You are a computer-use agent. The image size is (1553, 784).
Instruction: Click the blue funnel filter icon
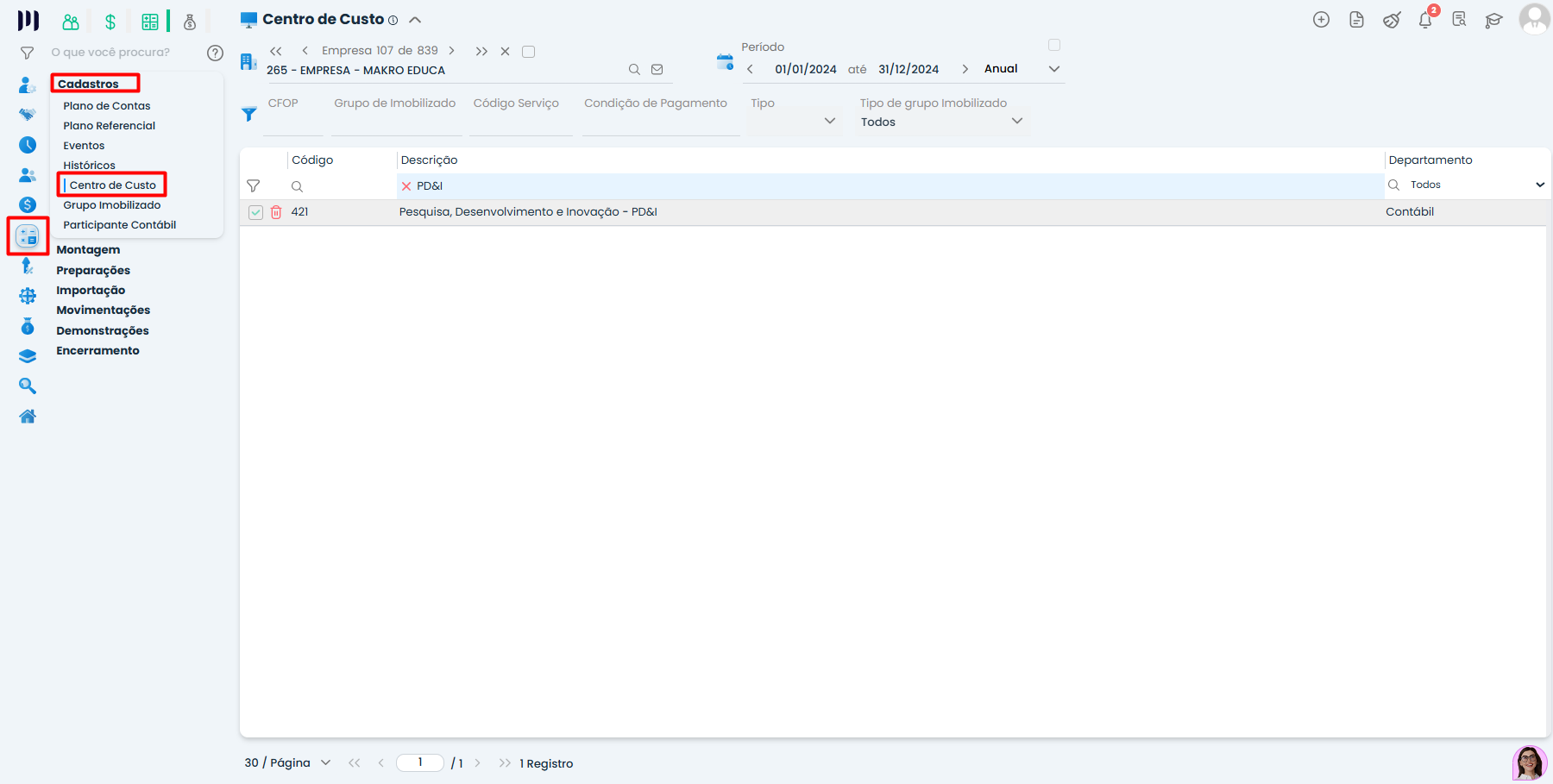(249, 114)
